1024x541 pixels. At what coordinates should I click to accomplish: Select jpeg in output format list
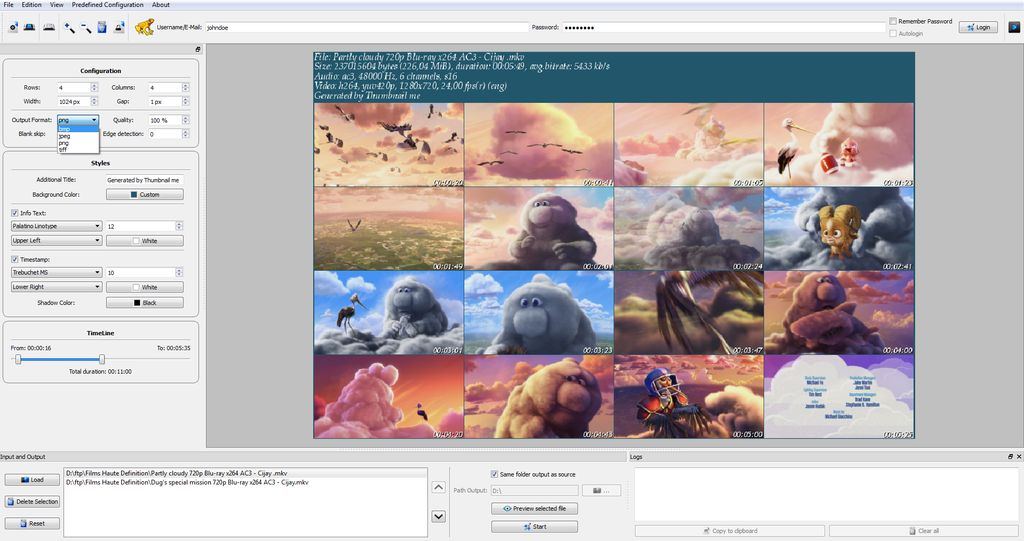pos(78,136)
